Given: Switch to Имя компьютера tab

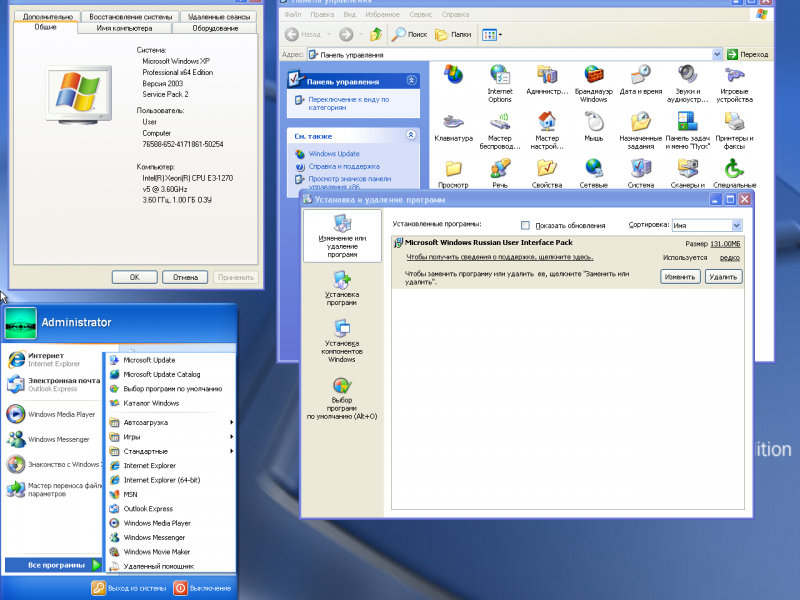Looking at the screenshot, I should [124, 28].
